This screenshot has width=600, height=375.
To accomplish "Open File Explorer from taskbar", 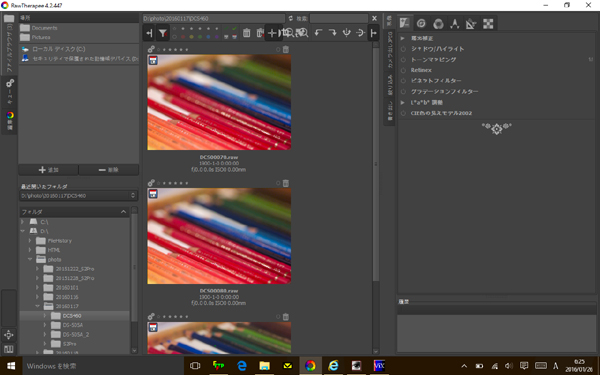I will click(264, 366).
